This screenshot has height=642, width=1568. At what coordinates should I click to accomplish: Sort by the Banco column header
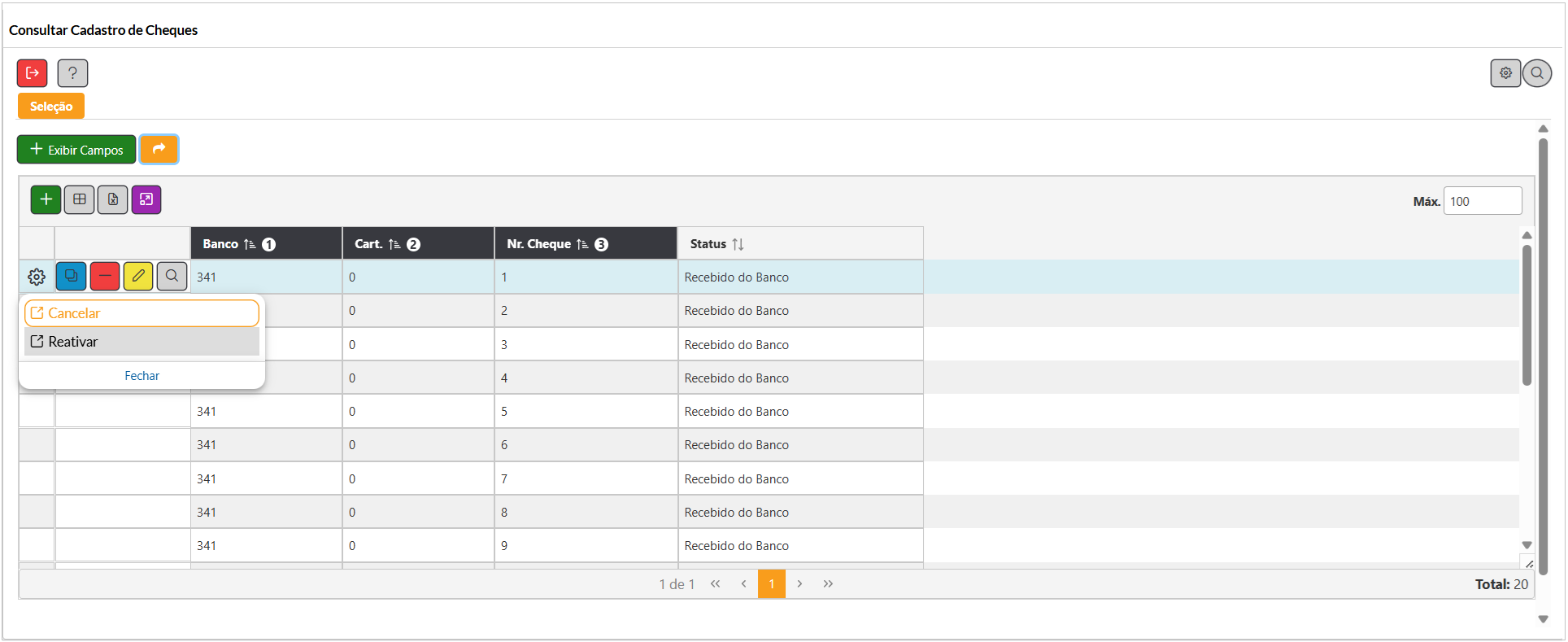pos(221,244)
